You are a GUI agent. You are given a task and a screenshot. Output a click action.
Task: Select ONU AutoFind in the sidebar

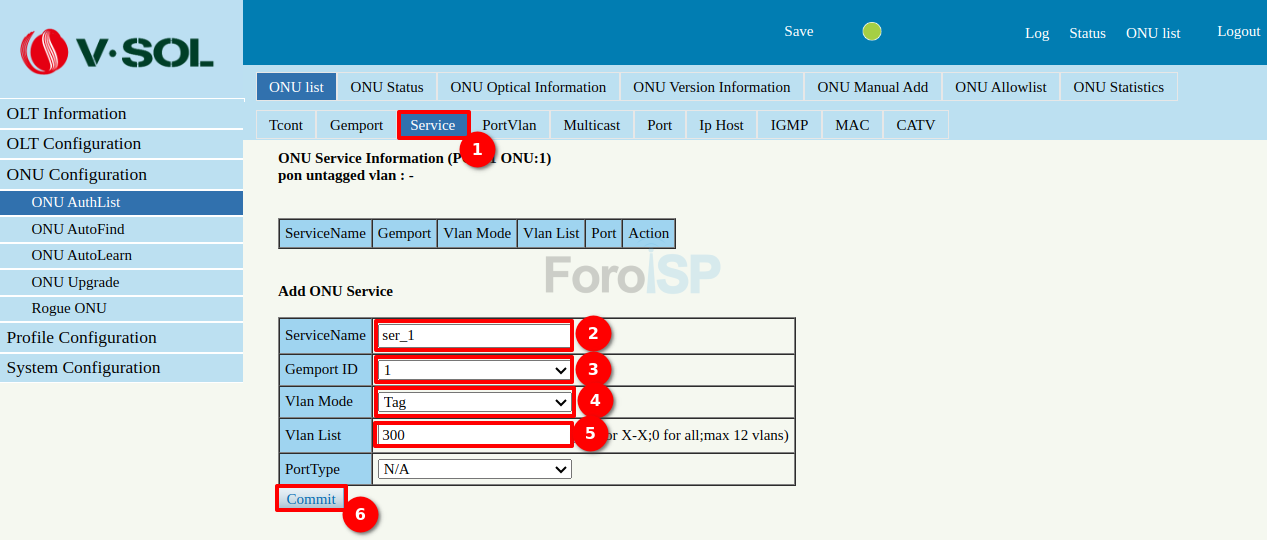click(78, 229)
